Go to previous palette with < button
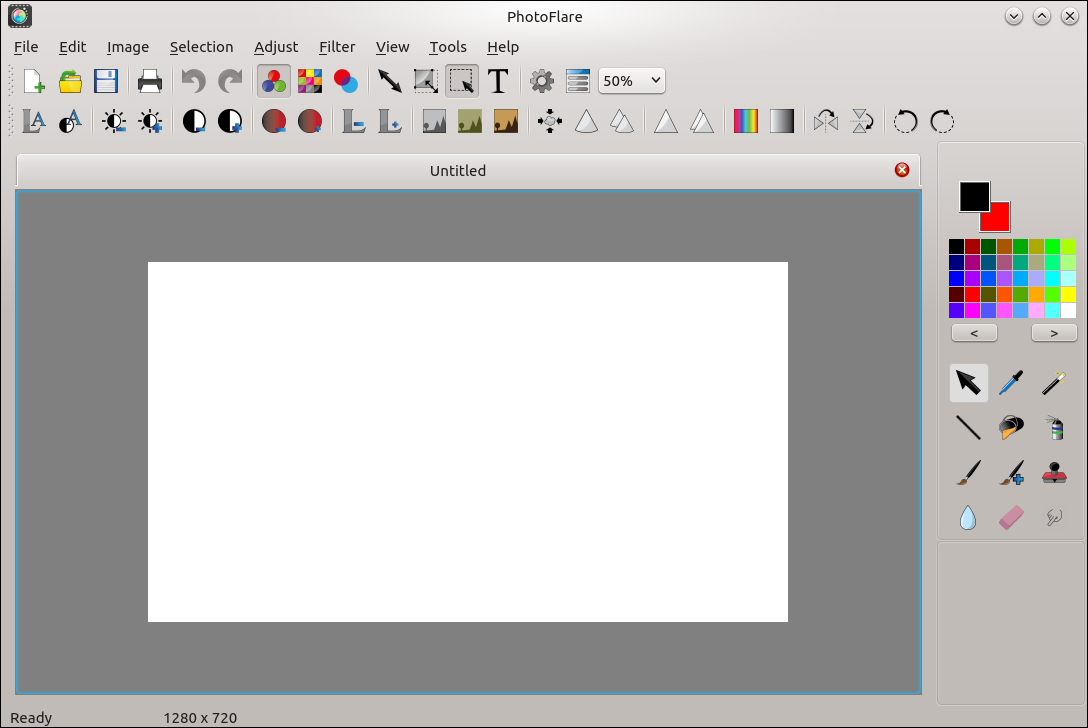 click(x=973, y=333)
